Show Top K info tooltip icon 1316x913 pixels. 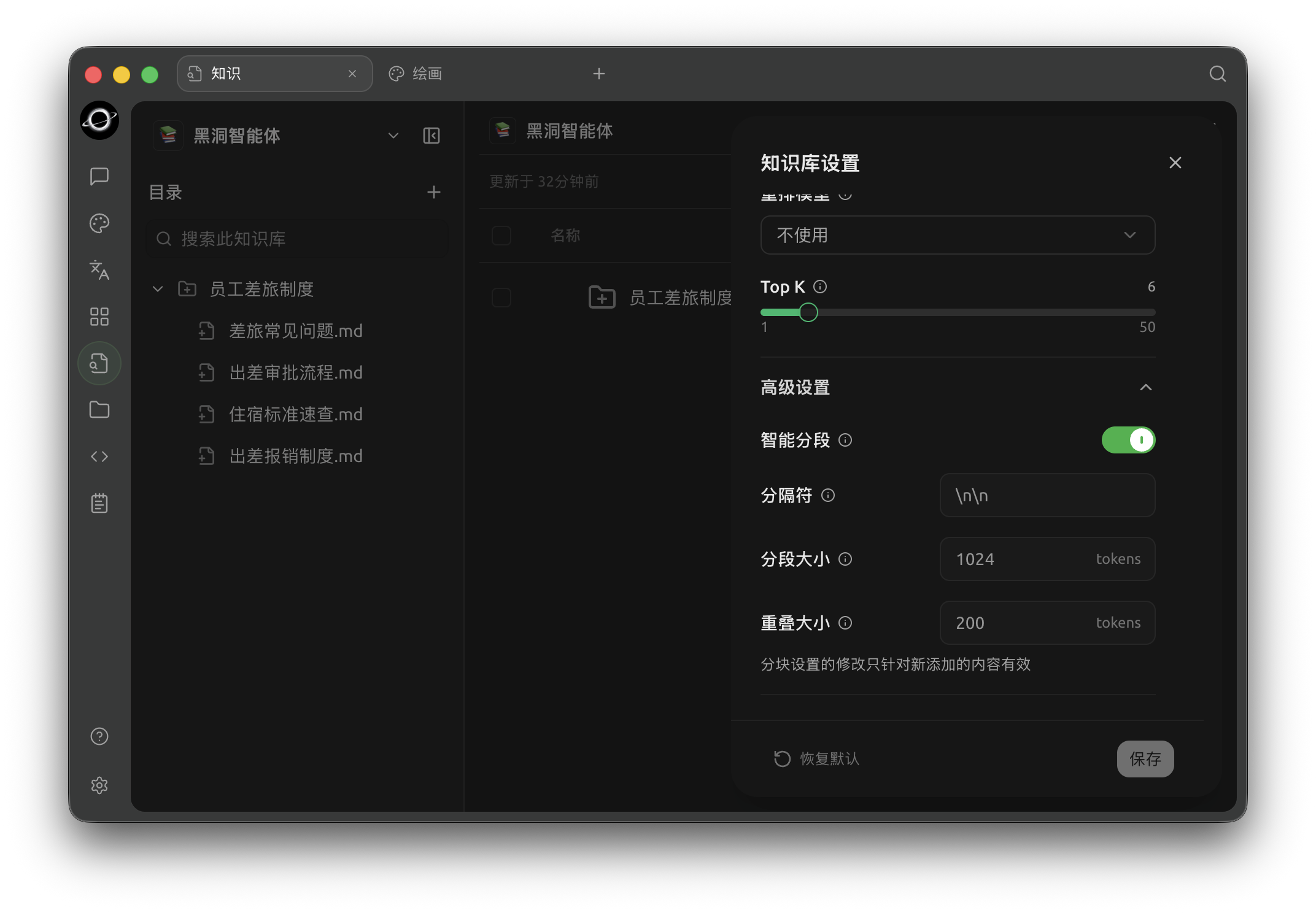point(820,287)
